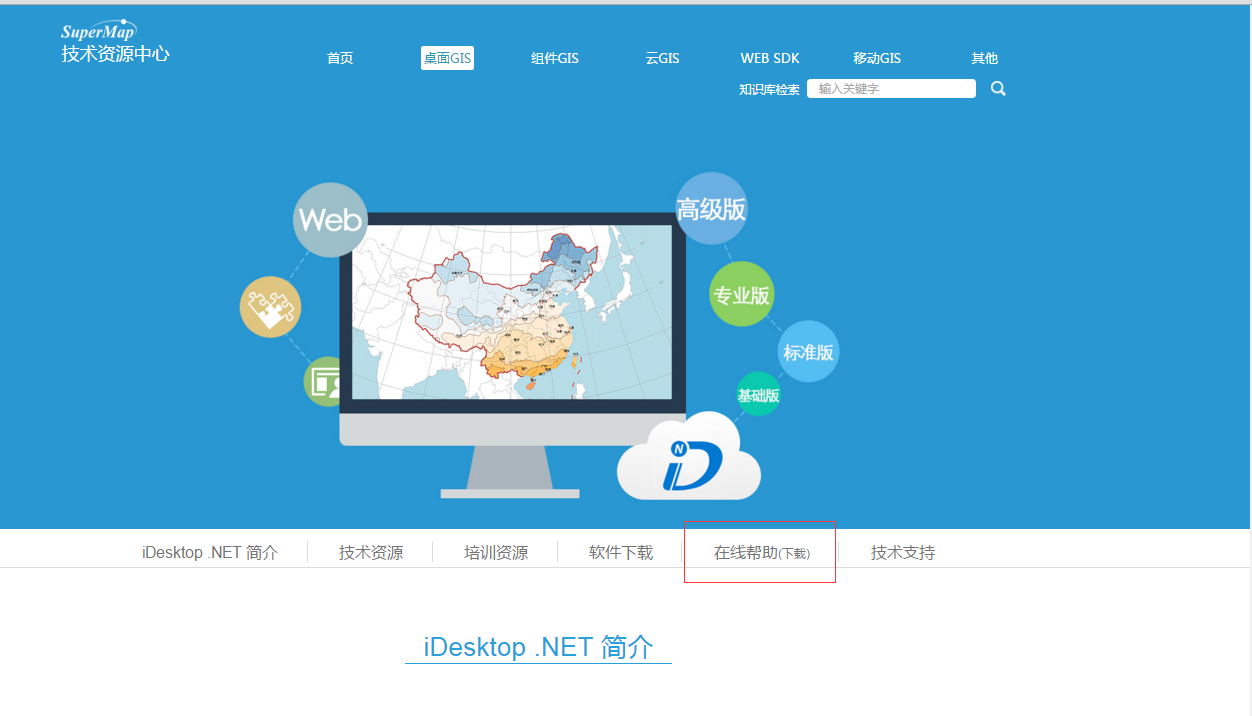Screen dimensions: 1252x716
Task: Open the 其他 menu item
Action: [985, 58]
